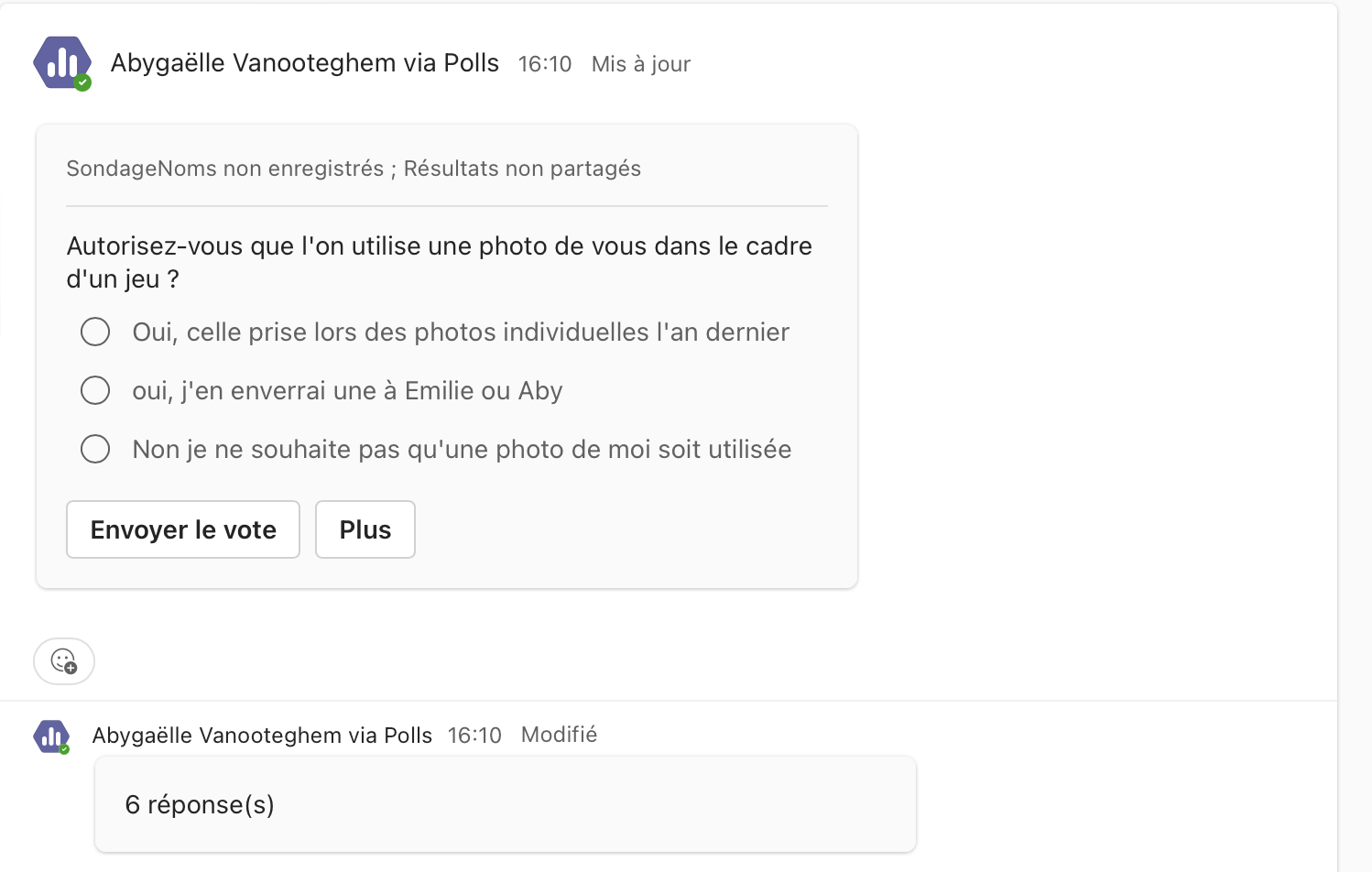Click the label "oui, j'en enverrai une à Emilie ou Aby"
This screenshot has height=872, width=1372.
[347, 391]
